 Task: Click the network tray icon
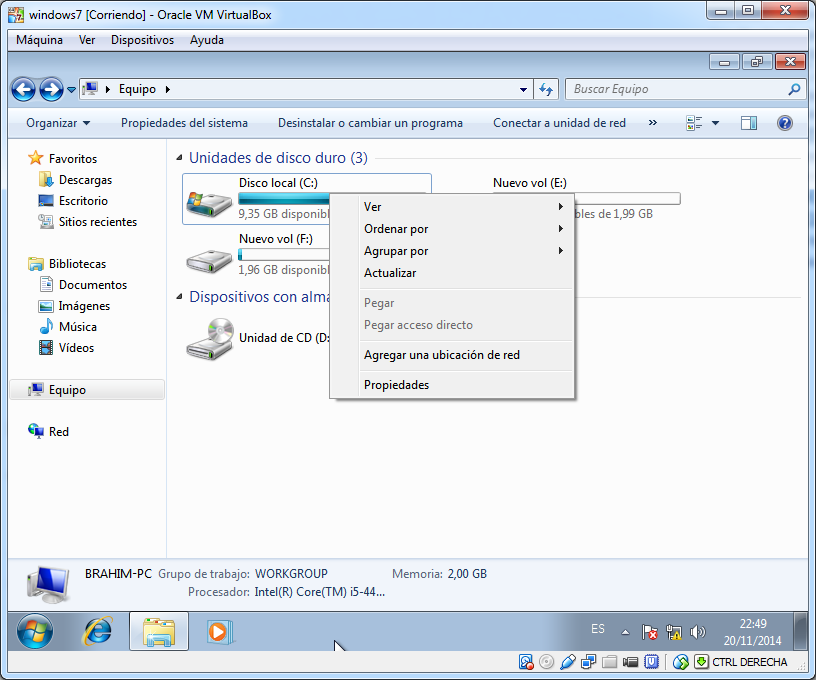point(673,632)
